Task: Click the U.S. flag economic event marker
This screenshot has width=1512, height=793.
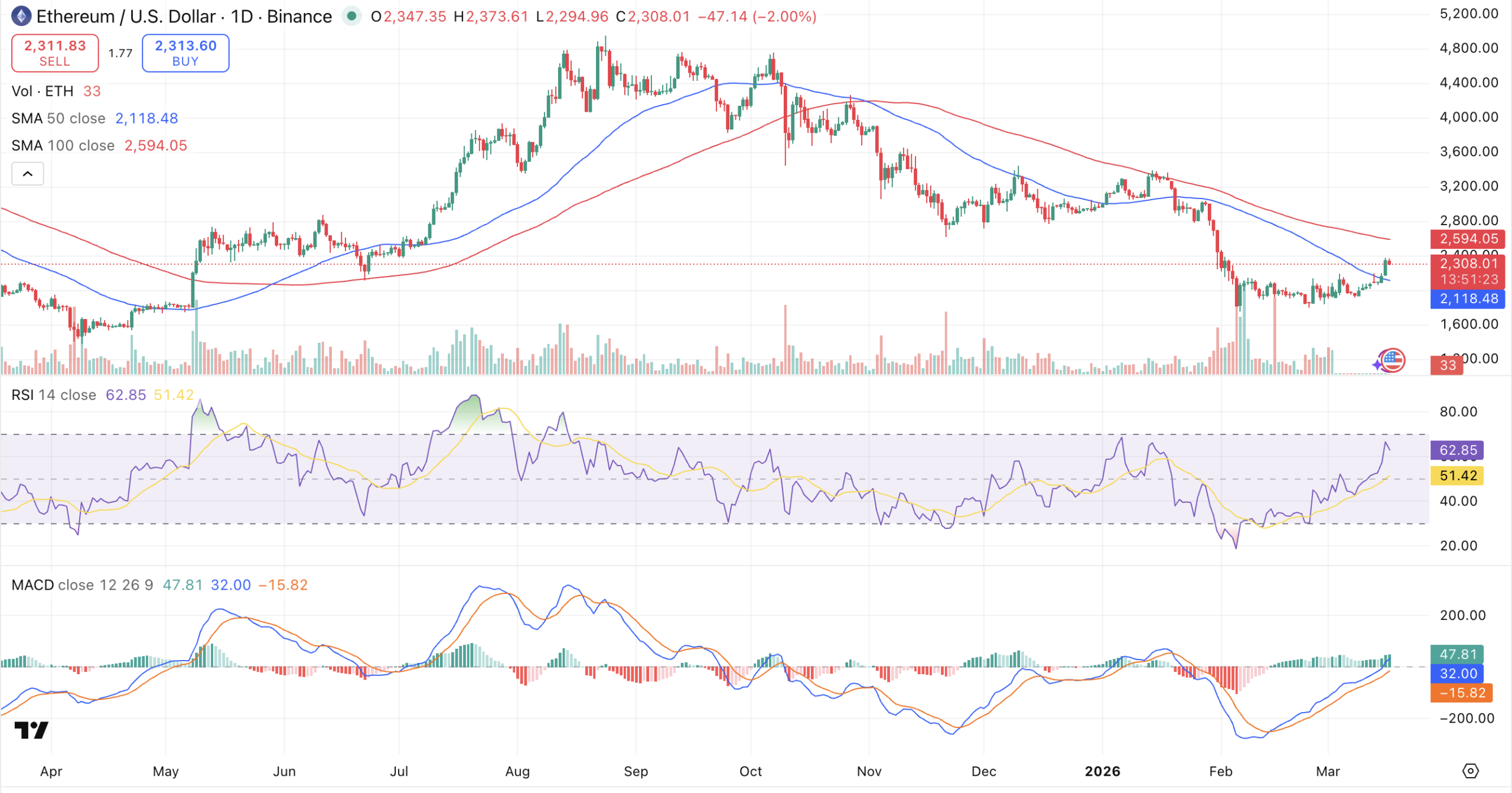Action: (1394, 360)
